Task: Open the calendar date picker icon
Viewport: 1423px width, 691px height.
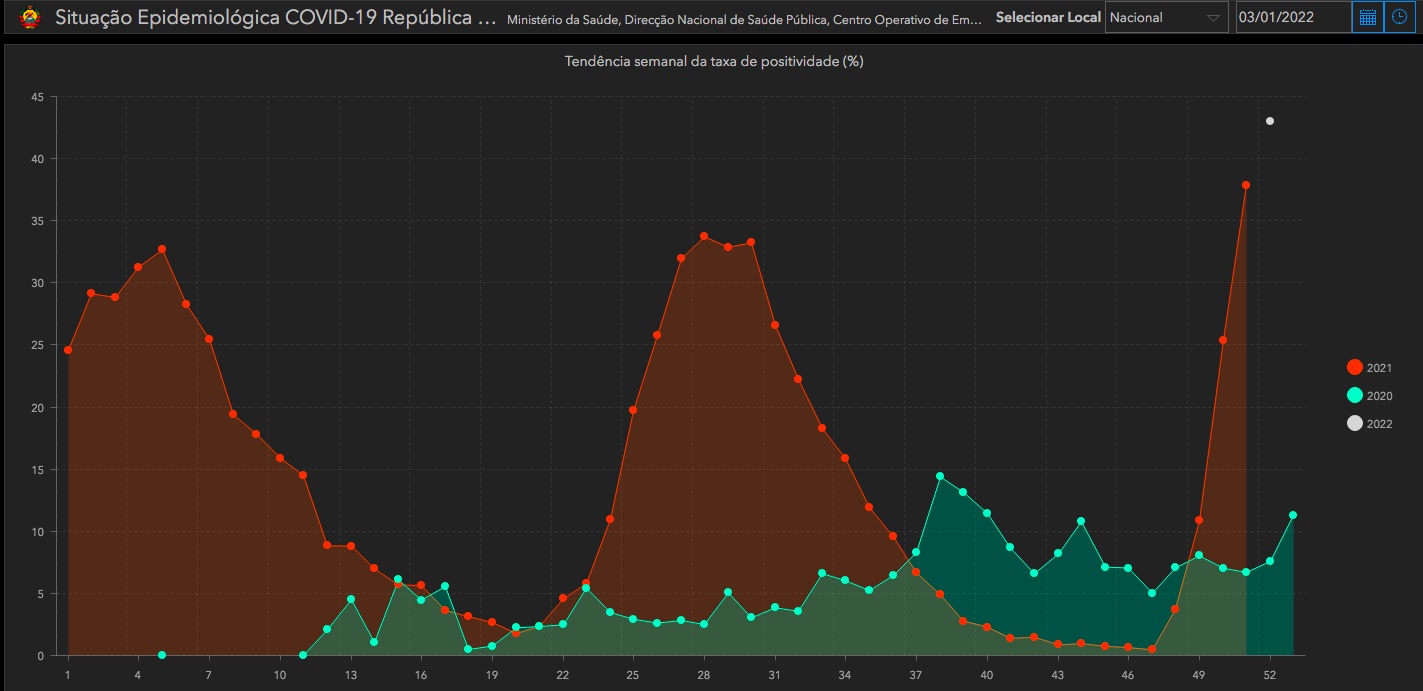Action: click(1367, 17)
